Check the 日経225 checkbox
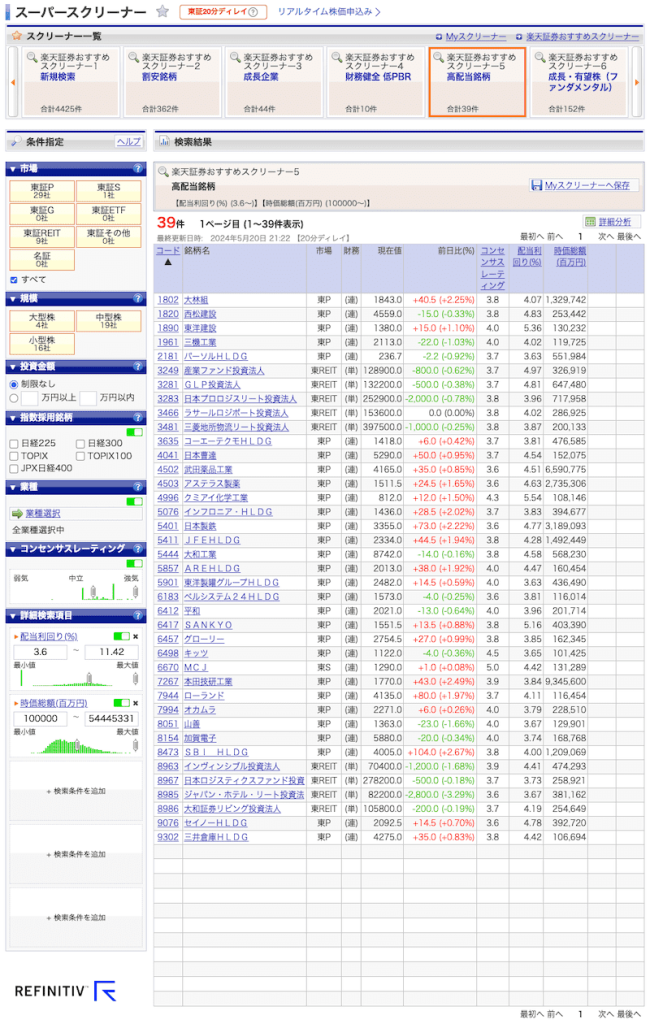650x1024 pixels. tap(14, 443)
